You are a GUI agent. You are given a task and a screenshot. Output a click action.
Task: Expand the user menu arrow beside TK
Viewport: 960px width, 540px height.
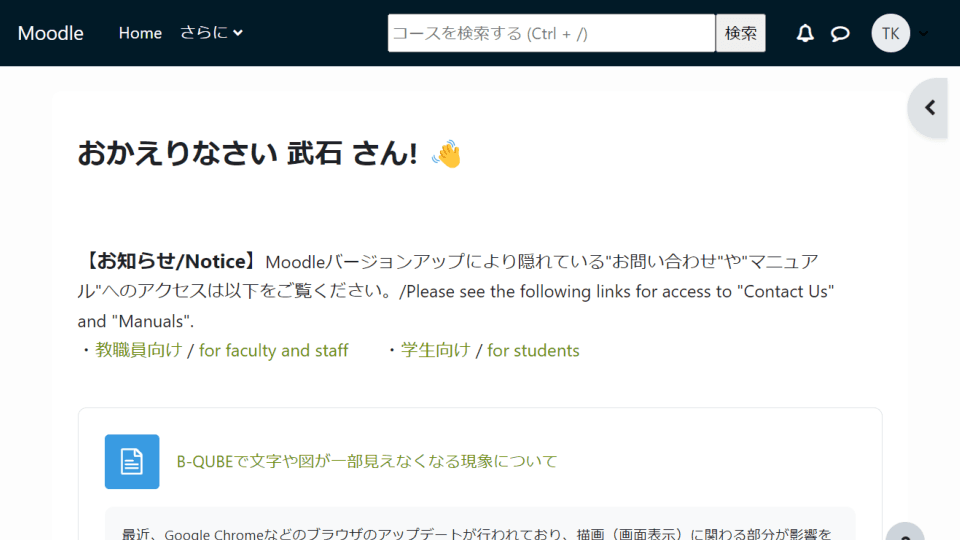(923, 33)
